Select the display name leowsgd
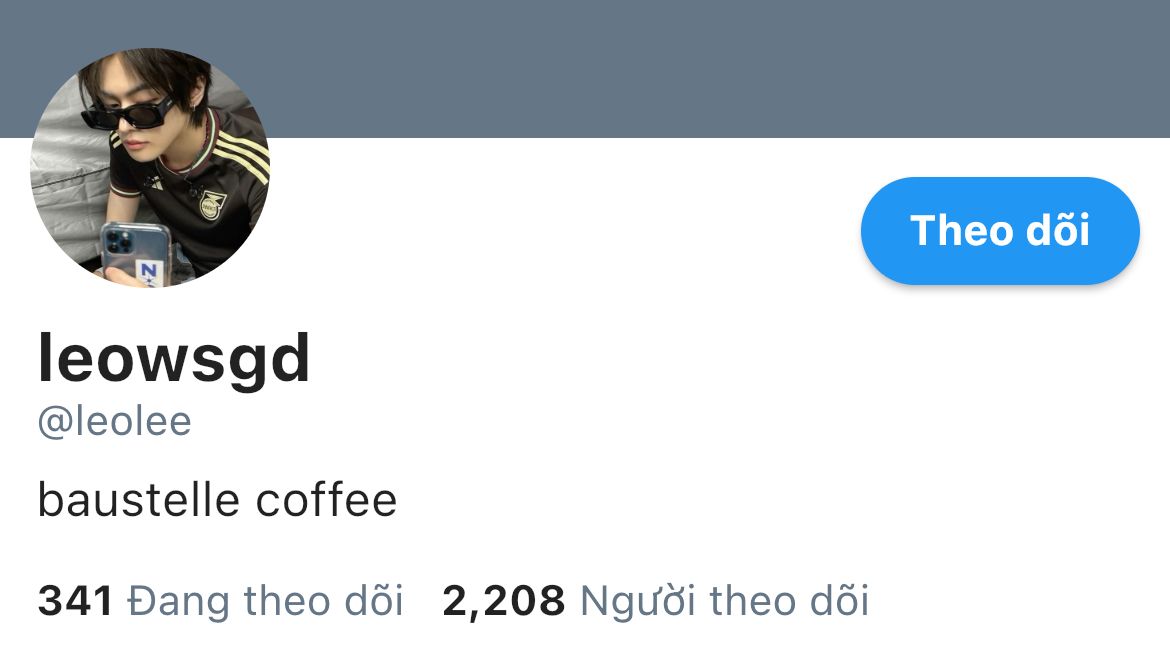The image size is (1170, 669). 174,359
